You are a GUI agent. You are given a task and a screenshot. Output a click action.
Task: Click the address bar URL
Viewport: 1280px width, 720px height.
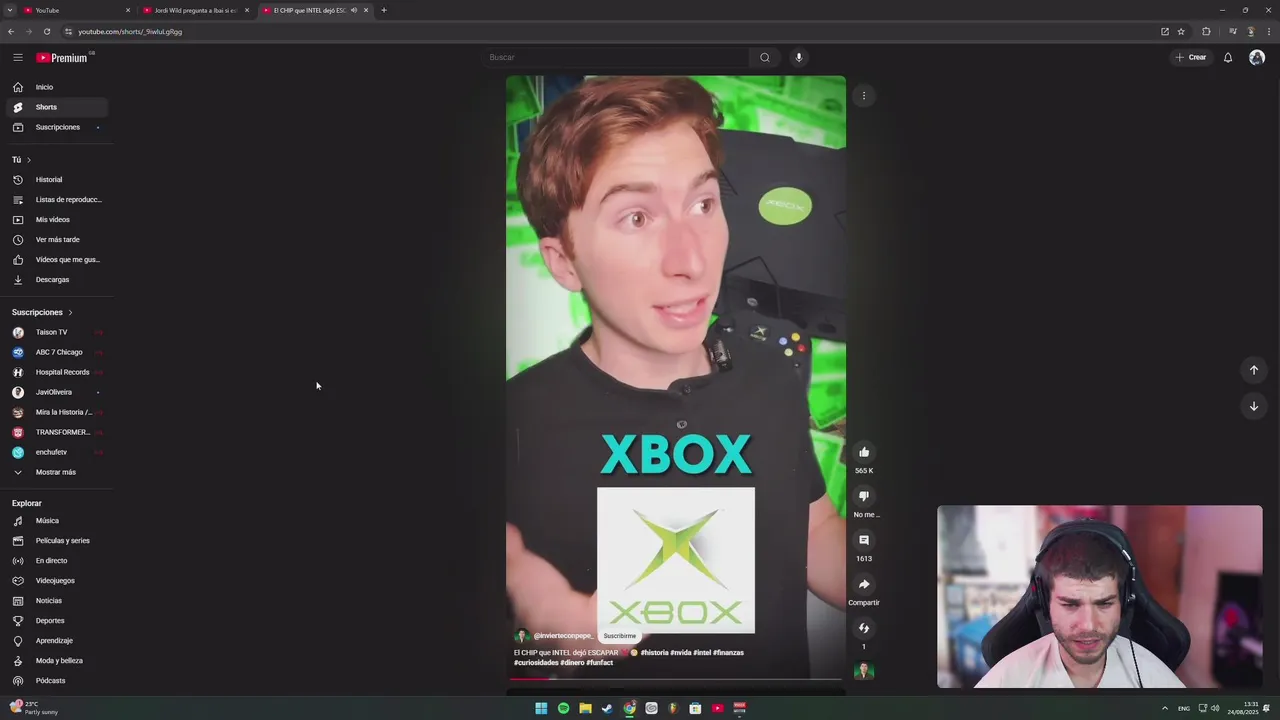point(130,32)
